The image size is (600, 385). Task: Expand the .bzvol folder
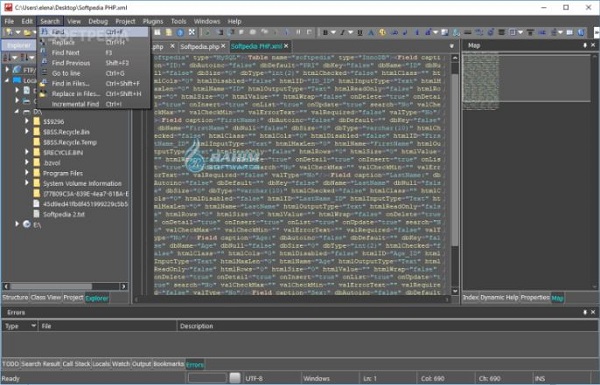point(27,162)
